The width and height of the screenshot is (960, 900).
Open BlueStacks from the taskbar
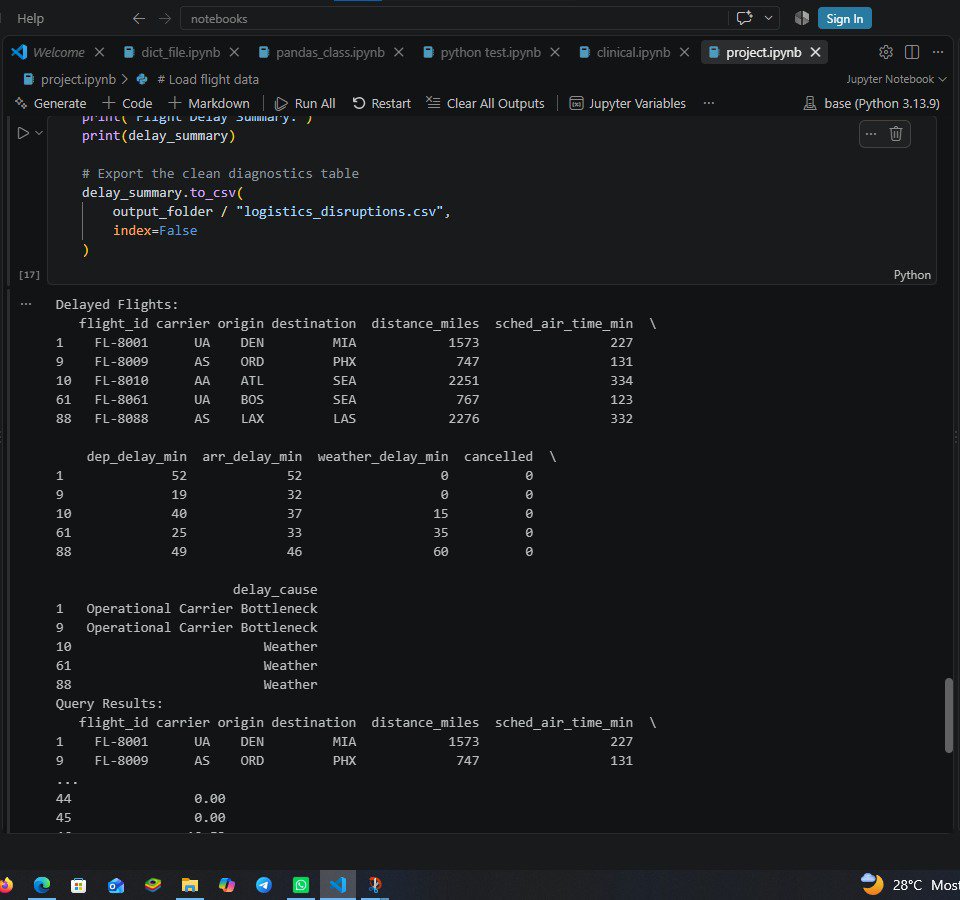(x=152, y=885)
